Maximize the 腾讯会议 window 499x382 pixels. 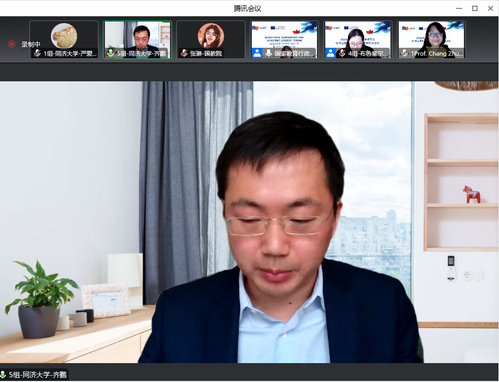[475, 8]
